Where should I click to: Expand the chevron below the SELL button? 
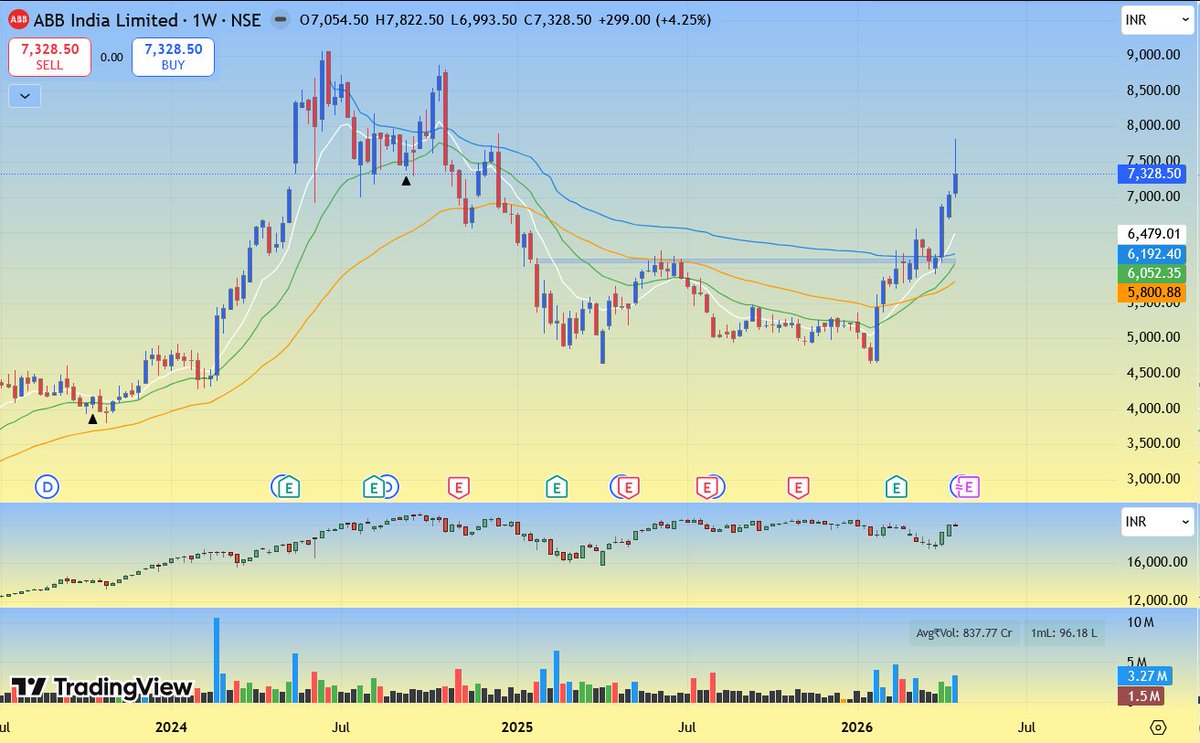pyautogui.click(x=23, y=96)
